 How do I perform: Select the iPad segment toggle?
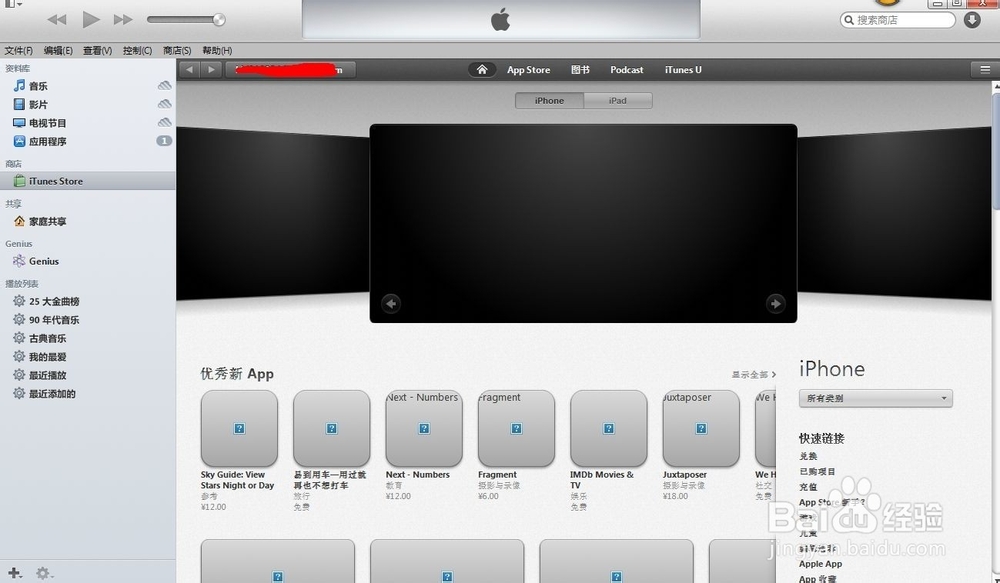coord(617,100)
